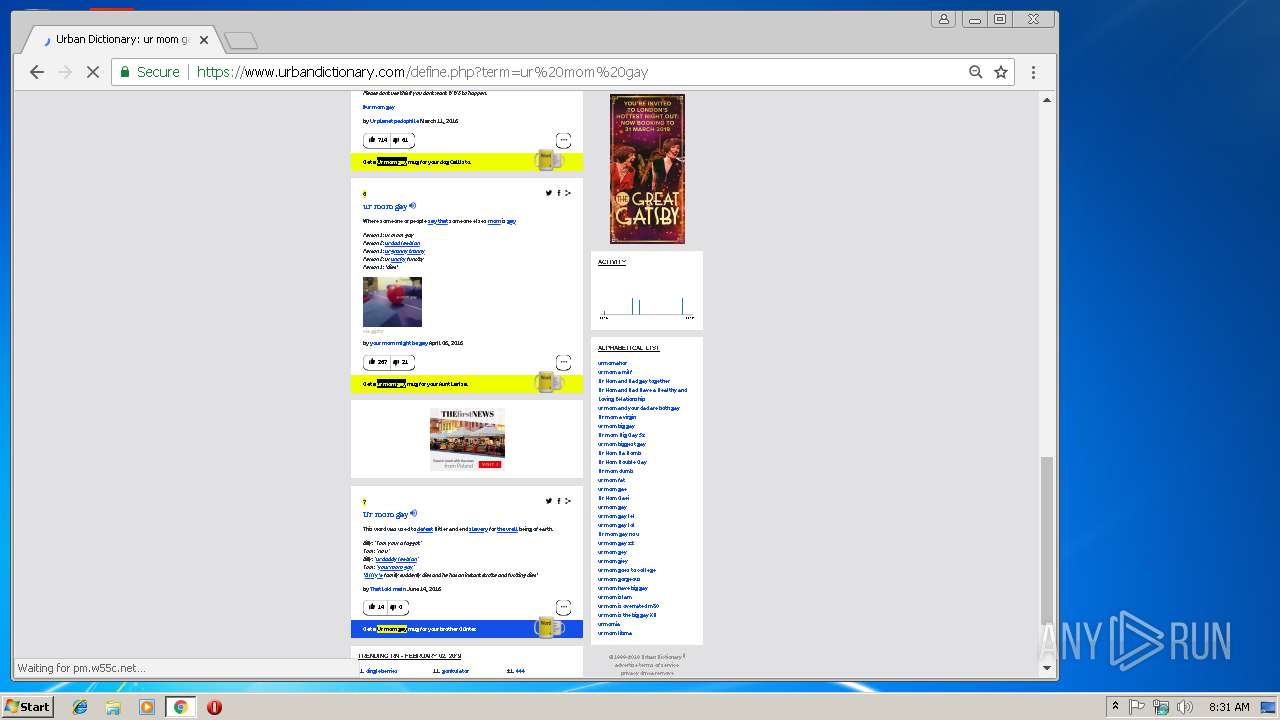Share definition 6 on Facebook
Screen dimensions: 1280x720
pos(558,193)
